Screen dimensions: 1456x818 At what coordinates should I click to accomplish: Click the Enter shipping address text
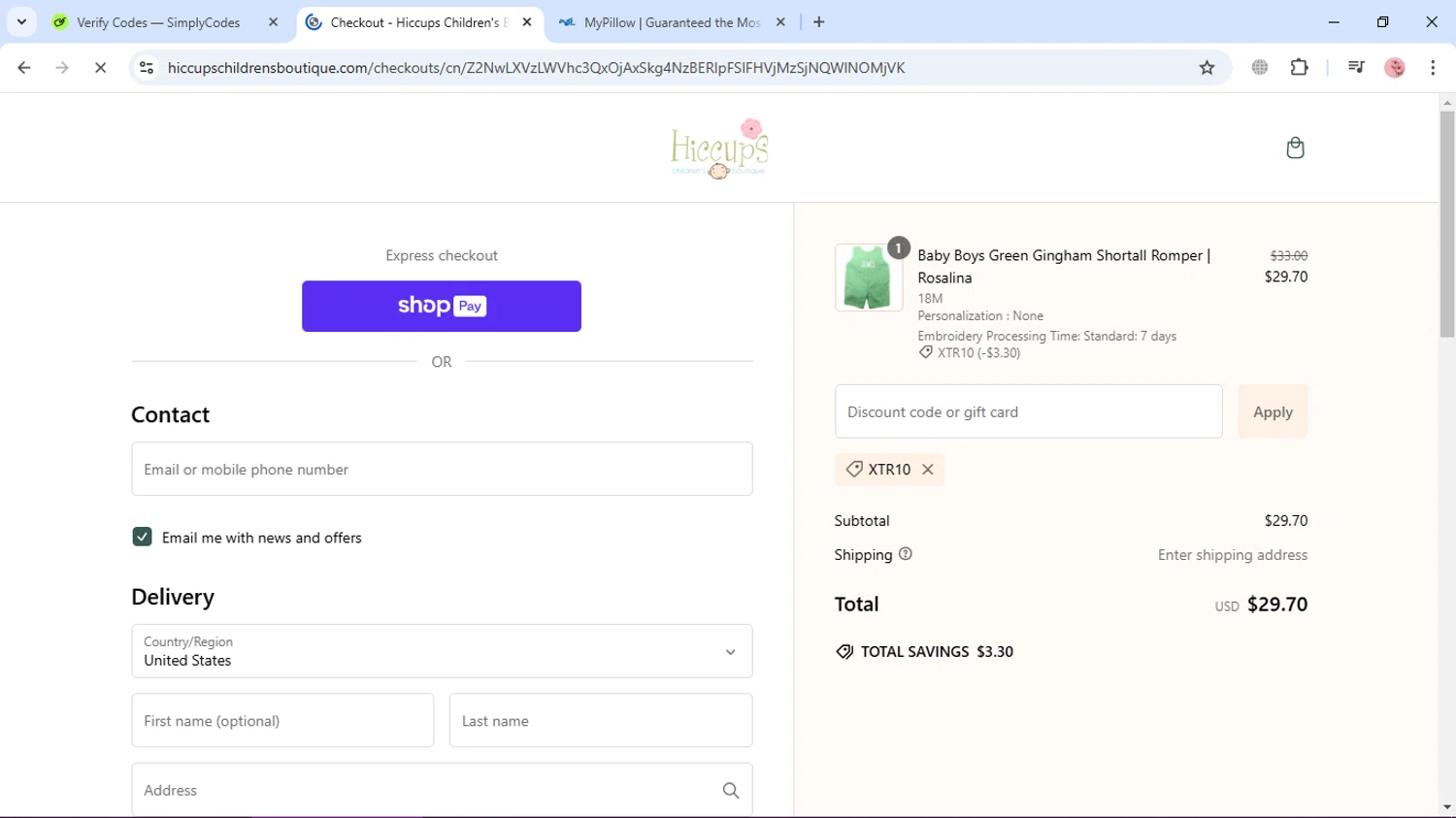1233,555
